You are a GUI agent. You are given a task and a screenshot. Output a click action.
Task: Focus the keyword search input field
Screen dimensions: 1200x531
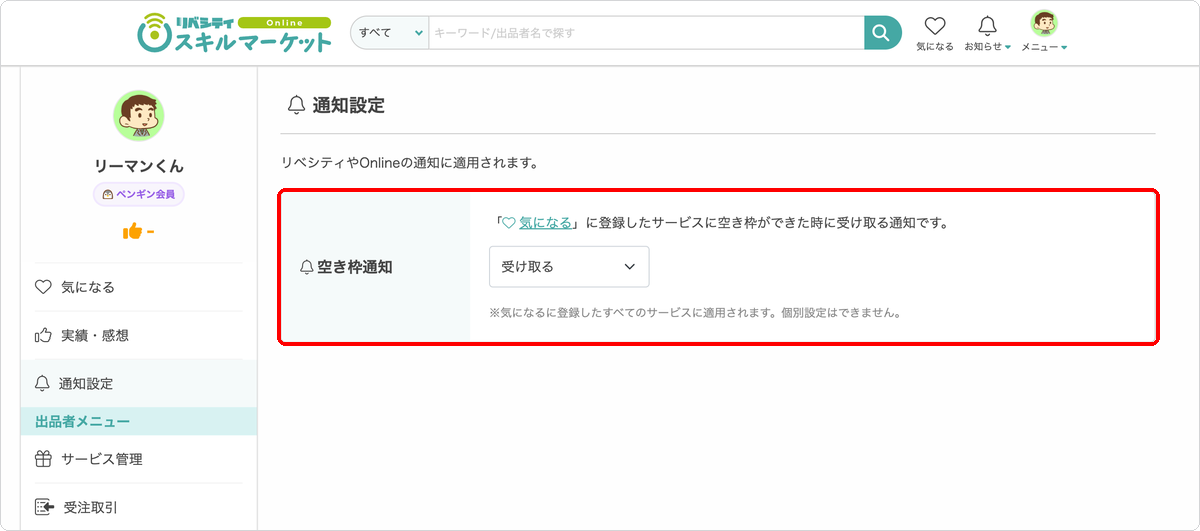point(646,33)
